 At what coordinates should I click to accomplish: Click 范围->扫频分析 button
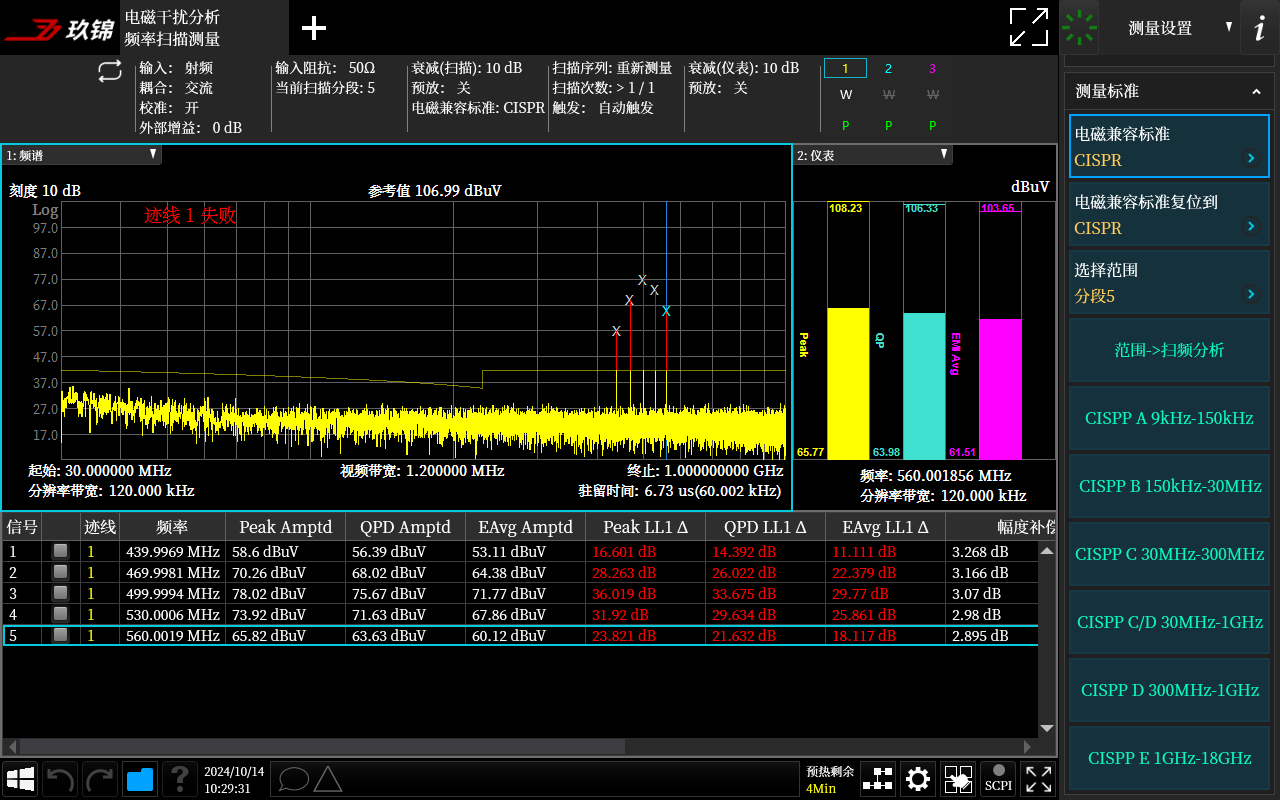click(1169, 350)
